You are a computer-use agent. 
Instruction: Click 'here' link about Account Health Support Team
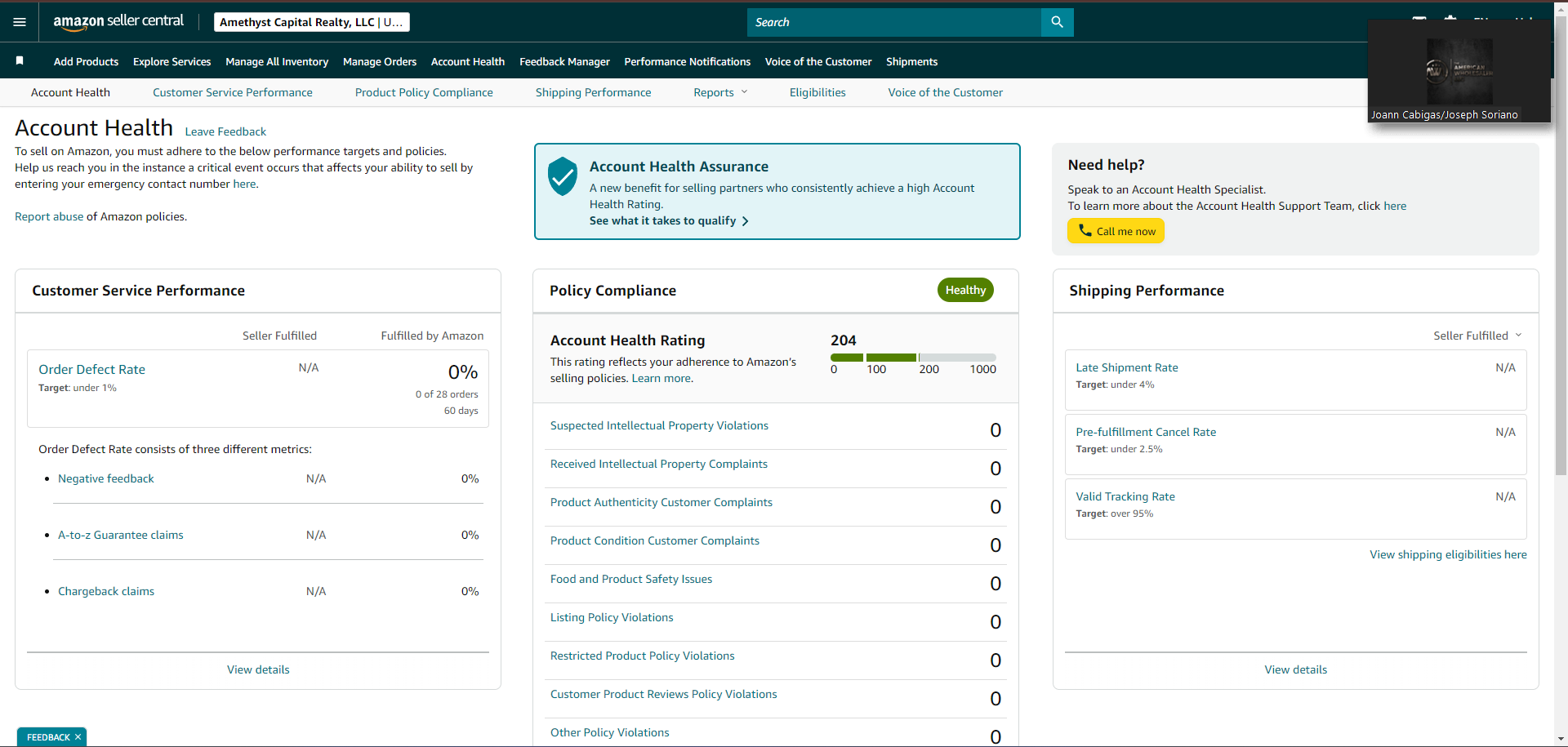[1395, 206]
